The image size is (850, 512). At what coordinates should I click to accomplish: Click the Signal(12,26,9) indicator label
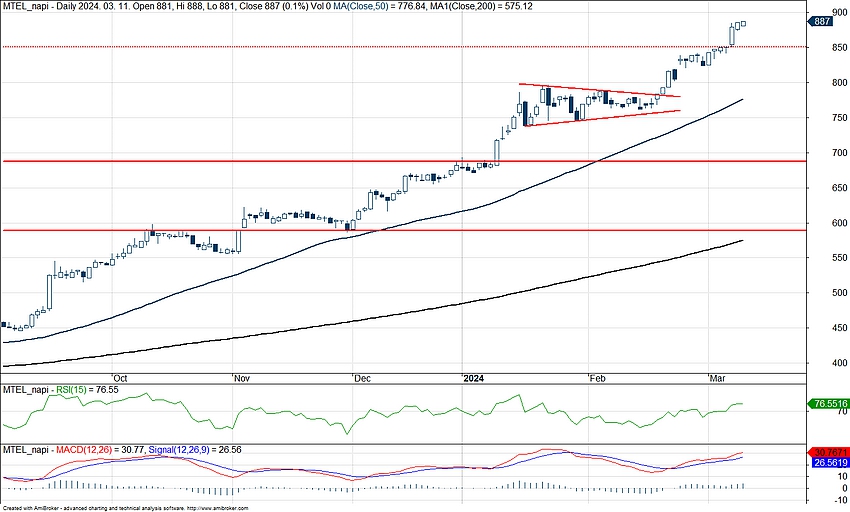click(184, 453)
